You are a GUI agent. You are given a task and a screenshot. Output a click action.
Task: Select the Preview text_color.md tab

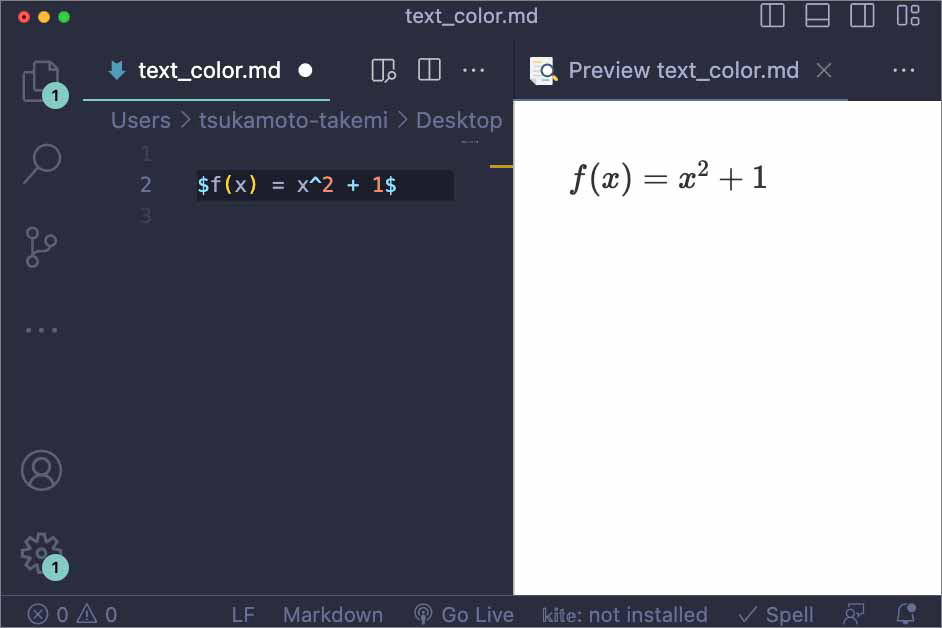click(x=684, y=70)
